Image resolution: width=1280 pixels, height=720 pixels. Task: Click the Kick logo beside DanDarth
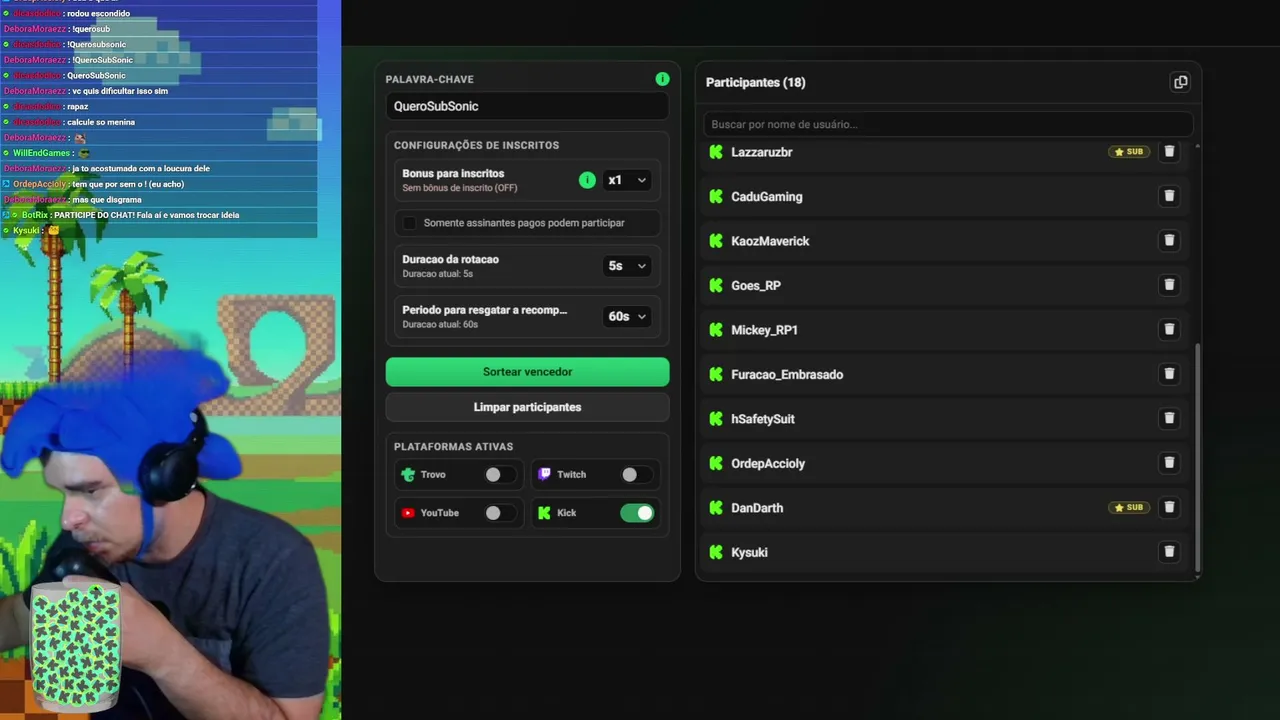click(x=716, y=508)
